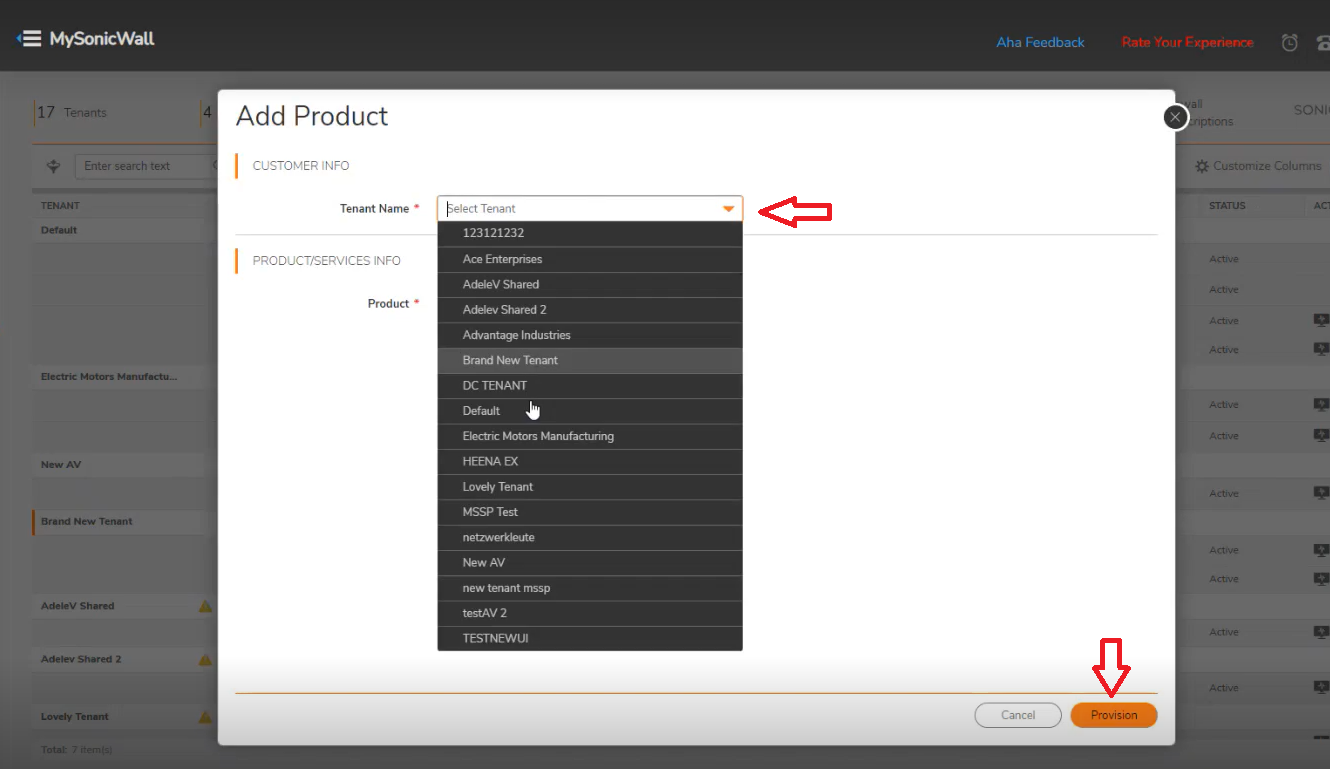Expand the Tenant Name dropdown arrow
The width and height of the screenshot is (1330, 769).
click(729, 209)
